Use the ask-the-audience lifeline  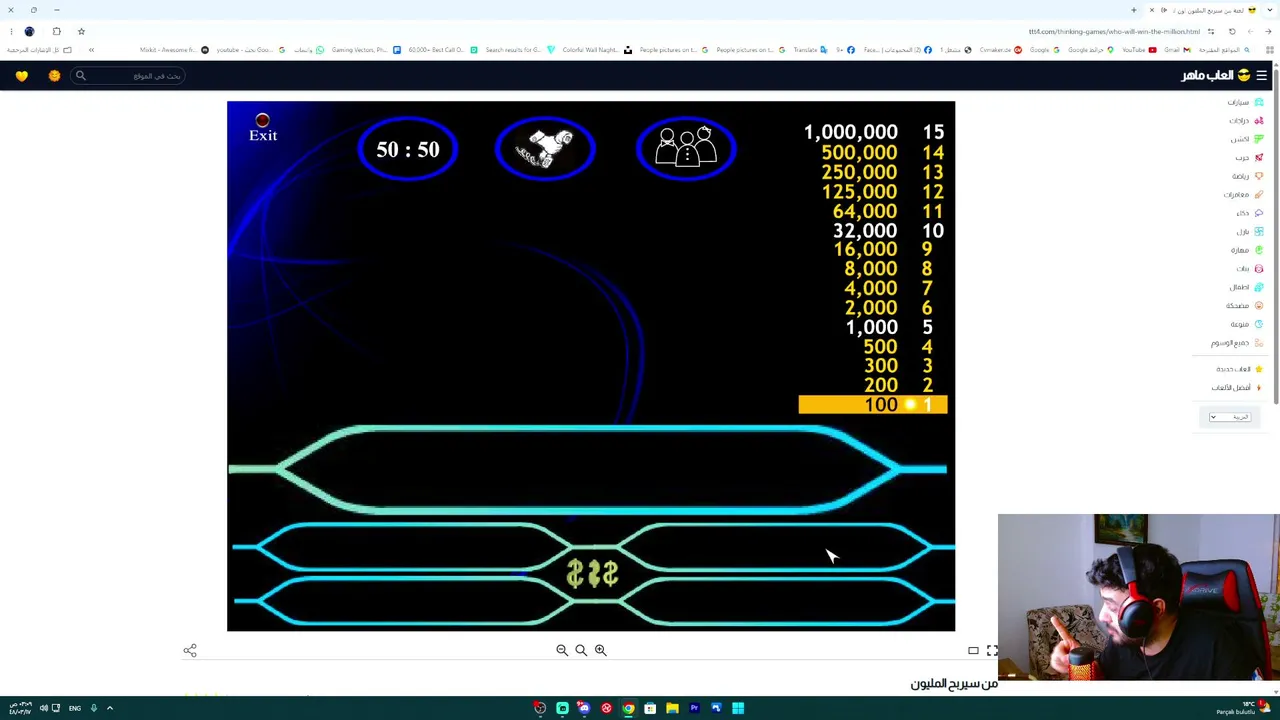point(686,149)
